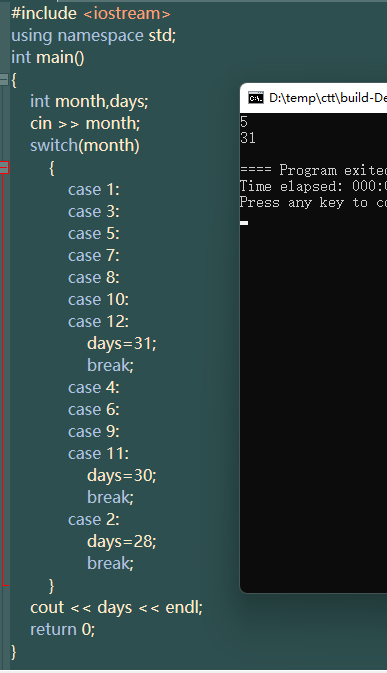Viewport: 387px width, 673px height.
Task: Click the 'iostream' include header text
Action: pyautogui.click(x=127, y=13)
